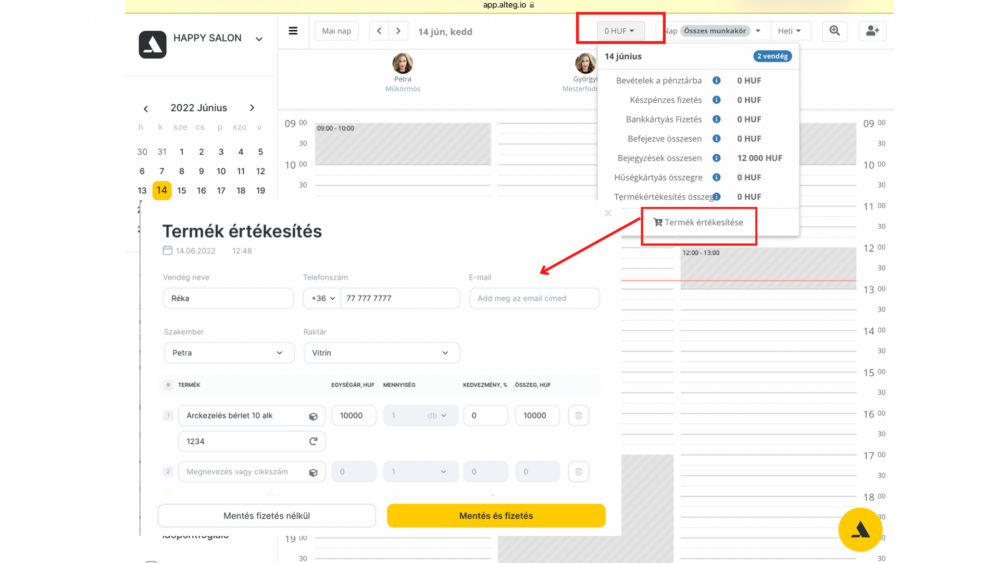Open the 0 HUF revenue dropdown
The height and width of the screenshot is (563, 1000).
click(620, 31)
